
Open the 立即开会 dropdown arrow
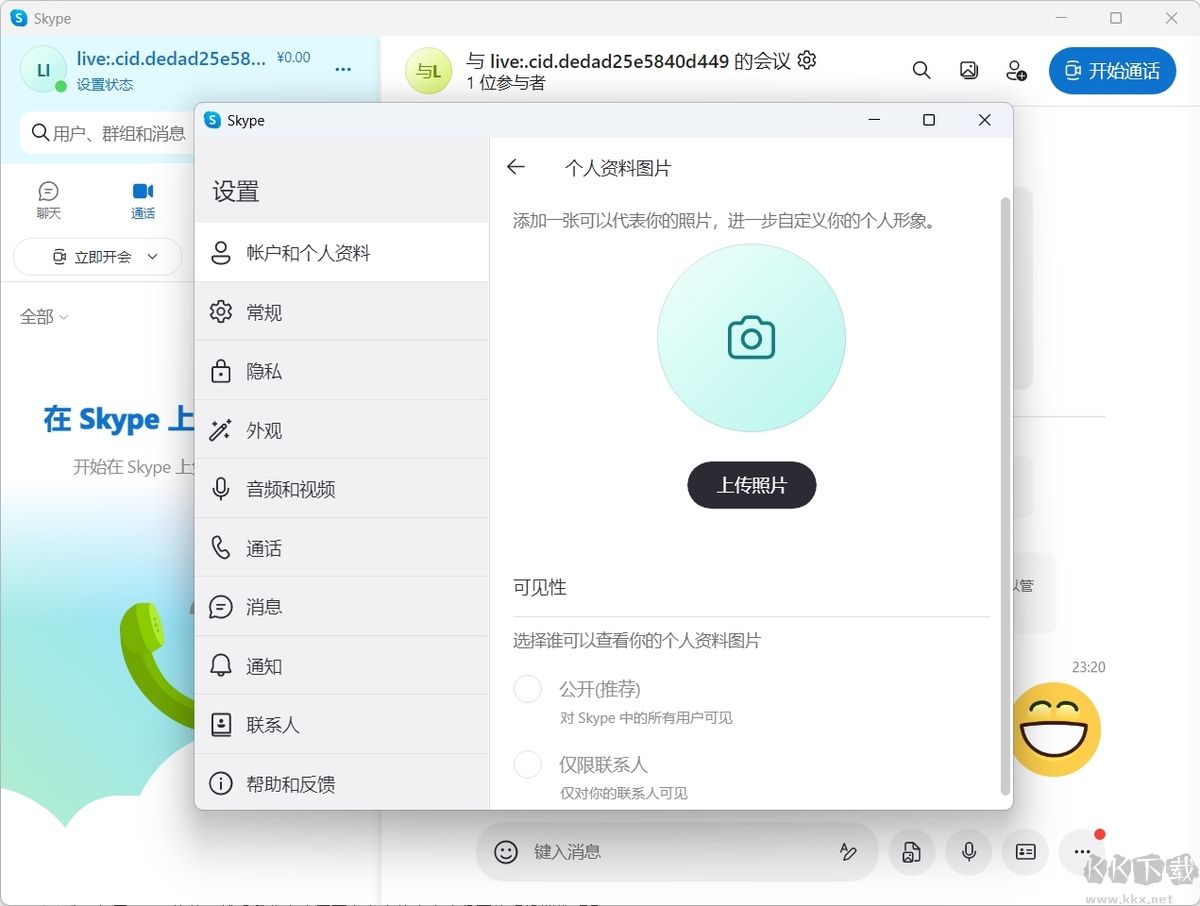[x=152, y=257]
